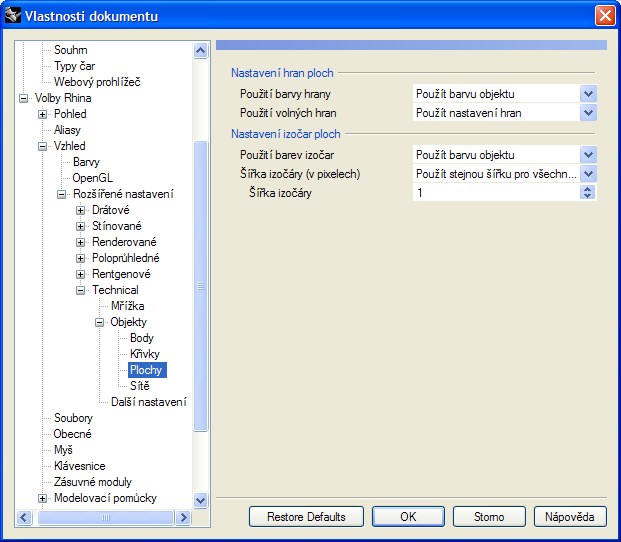This screenshot has height=542, width=621.
Task: Open the OpenGL settings page
Action: point(92,178)
